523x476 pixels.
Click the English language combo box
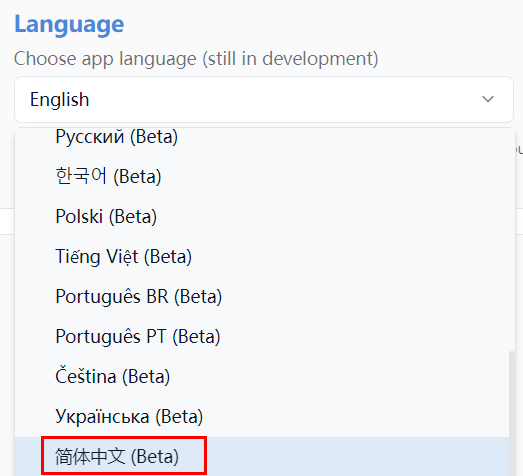click(264, 99)
